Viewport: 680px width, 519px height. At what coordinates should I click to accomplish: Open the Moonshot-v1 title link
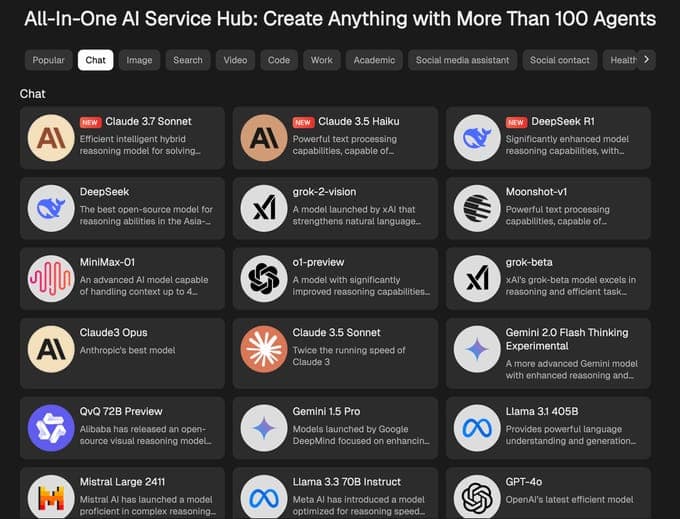tap(536, 192)
